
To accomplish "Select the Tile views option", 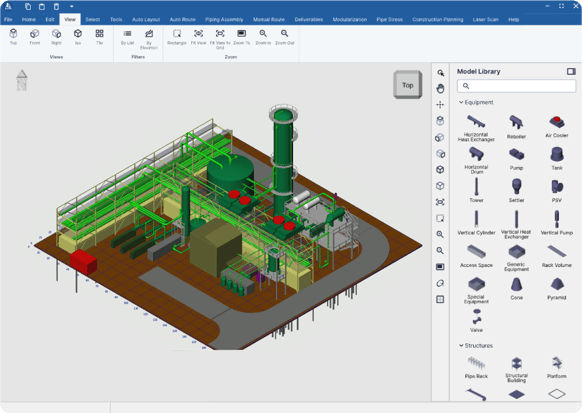I will pos(99,37).
